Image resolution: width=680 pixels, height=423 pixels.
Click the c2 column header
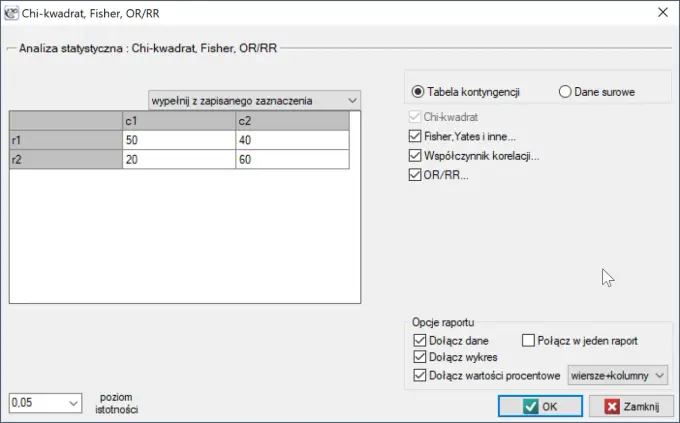292,121
